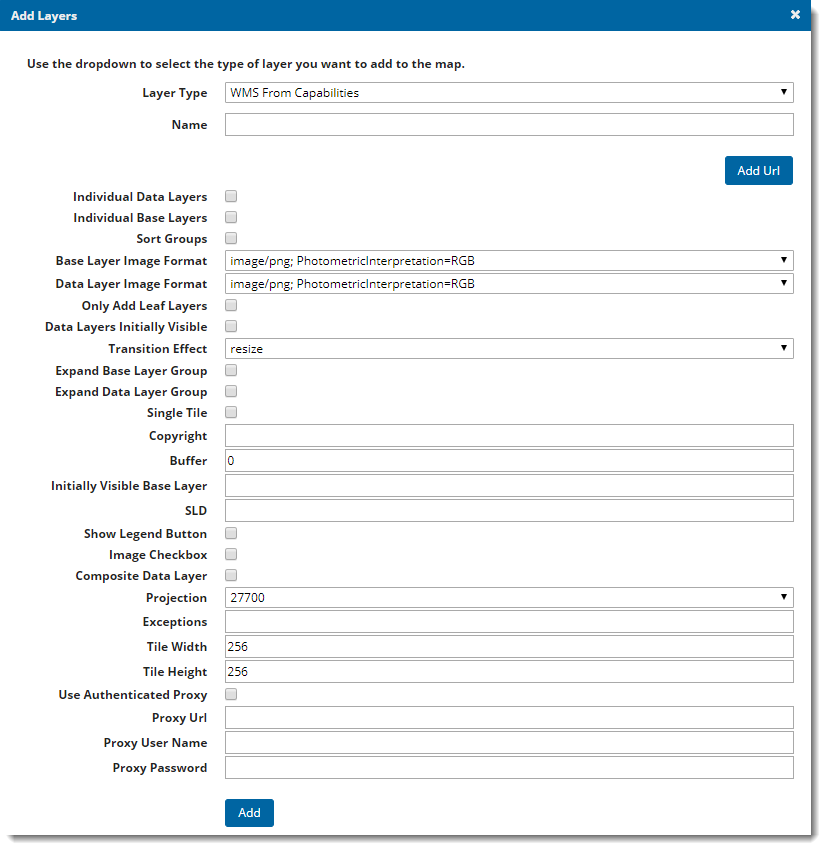The height and width of the screenshot is (850, 826).
Task: Click the Proxy Password field
Action: click(x=508, y=767)
